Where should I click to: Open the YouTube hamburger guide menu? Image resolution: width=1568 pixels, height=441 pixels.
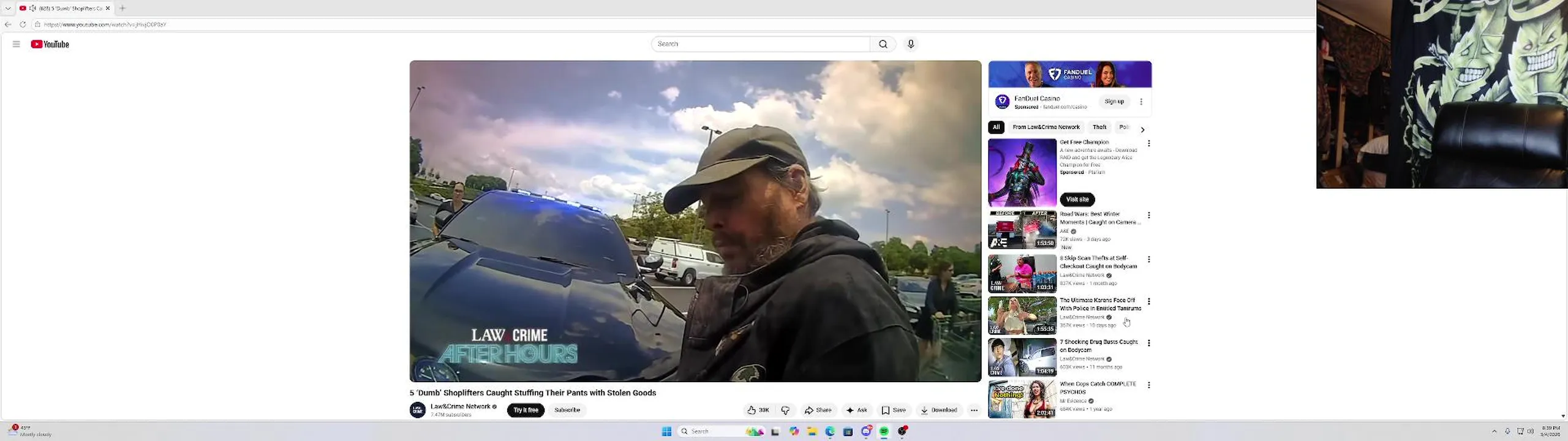17,44
